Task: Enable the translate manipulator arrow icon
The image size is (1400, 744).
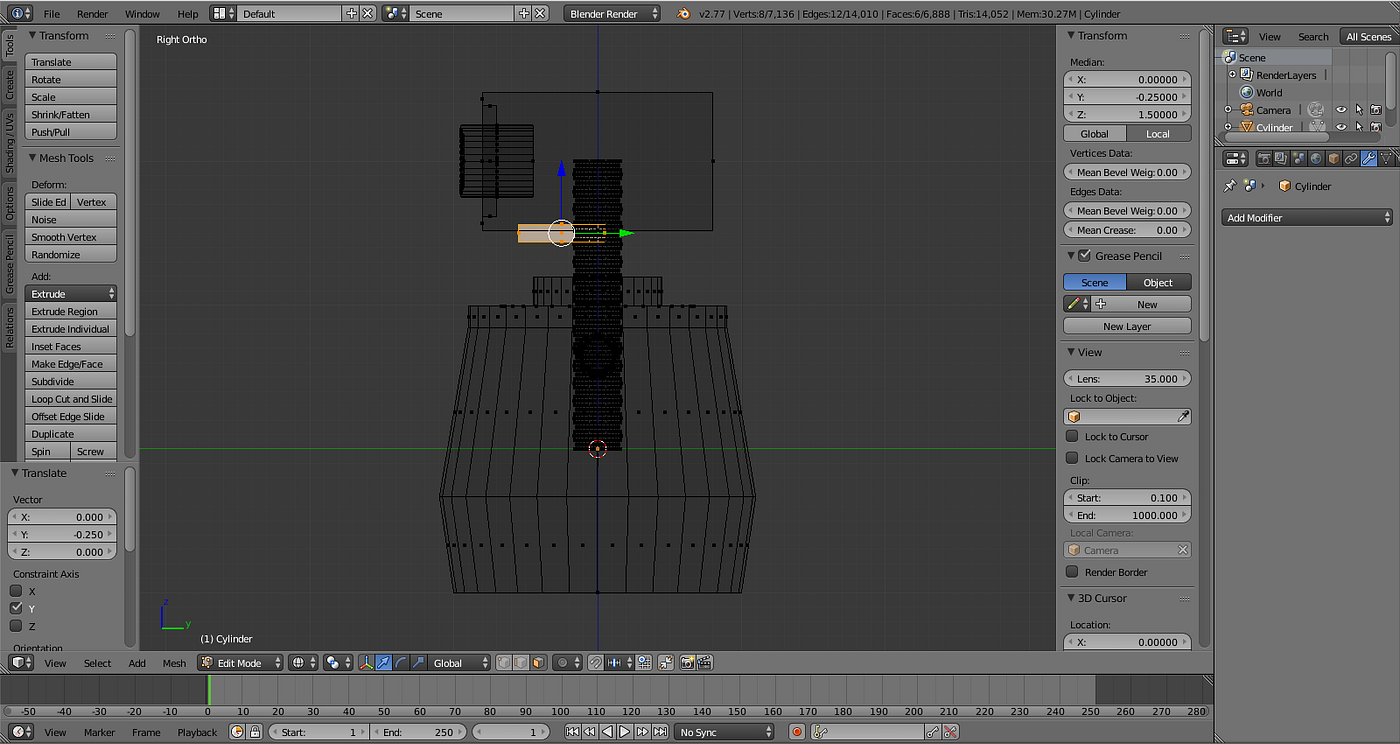Action: pos(384,663)
